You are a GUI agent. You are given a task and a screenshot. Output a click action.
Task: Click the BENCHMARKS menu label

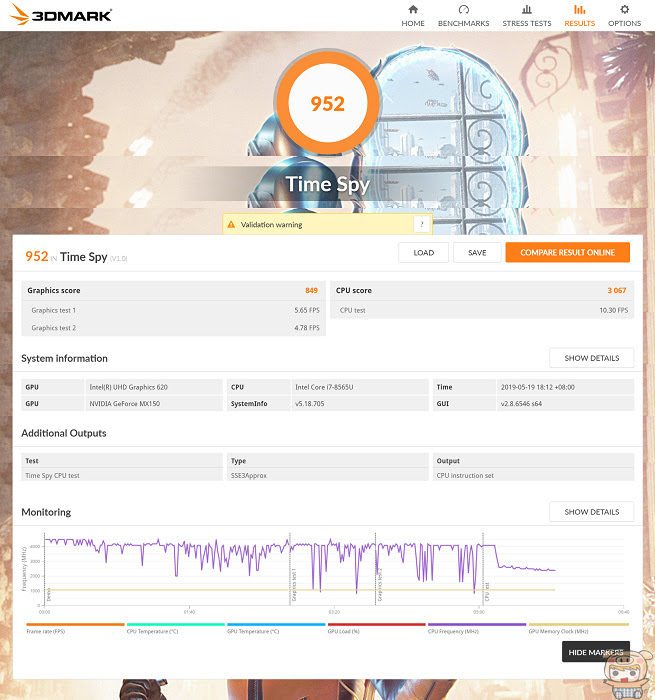pos(463,23)
